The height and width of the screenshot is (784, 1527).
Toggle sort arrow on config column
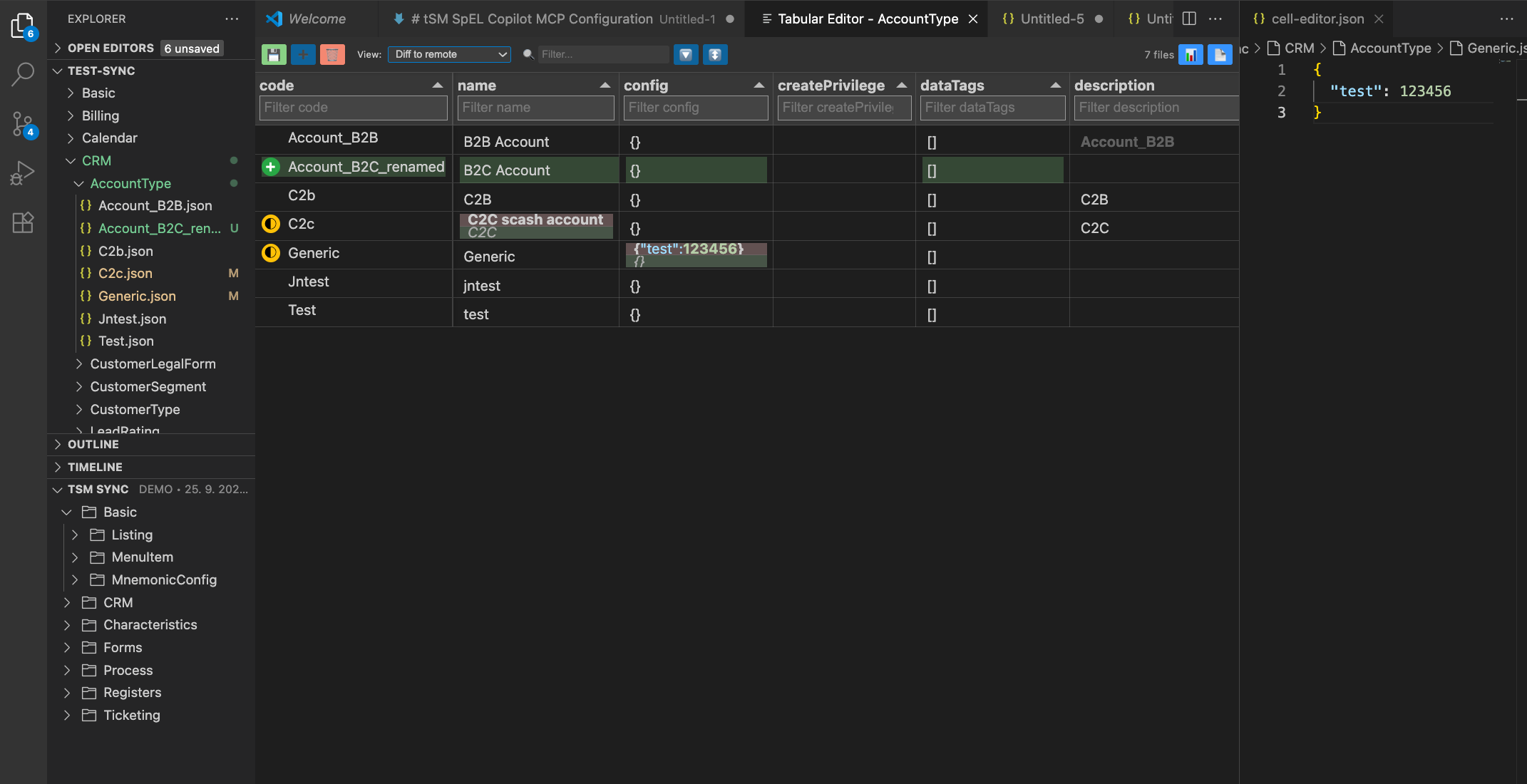point(759,86)
